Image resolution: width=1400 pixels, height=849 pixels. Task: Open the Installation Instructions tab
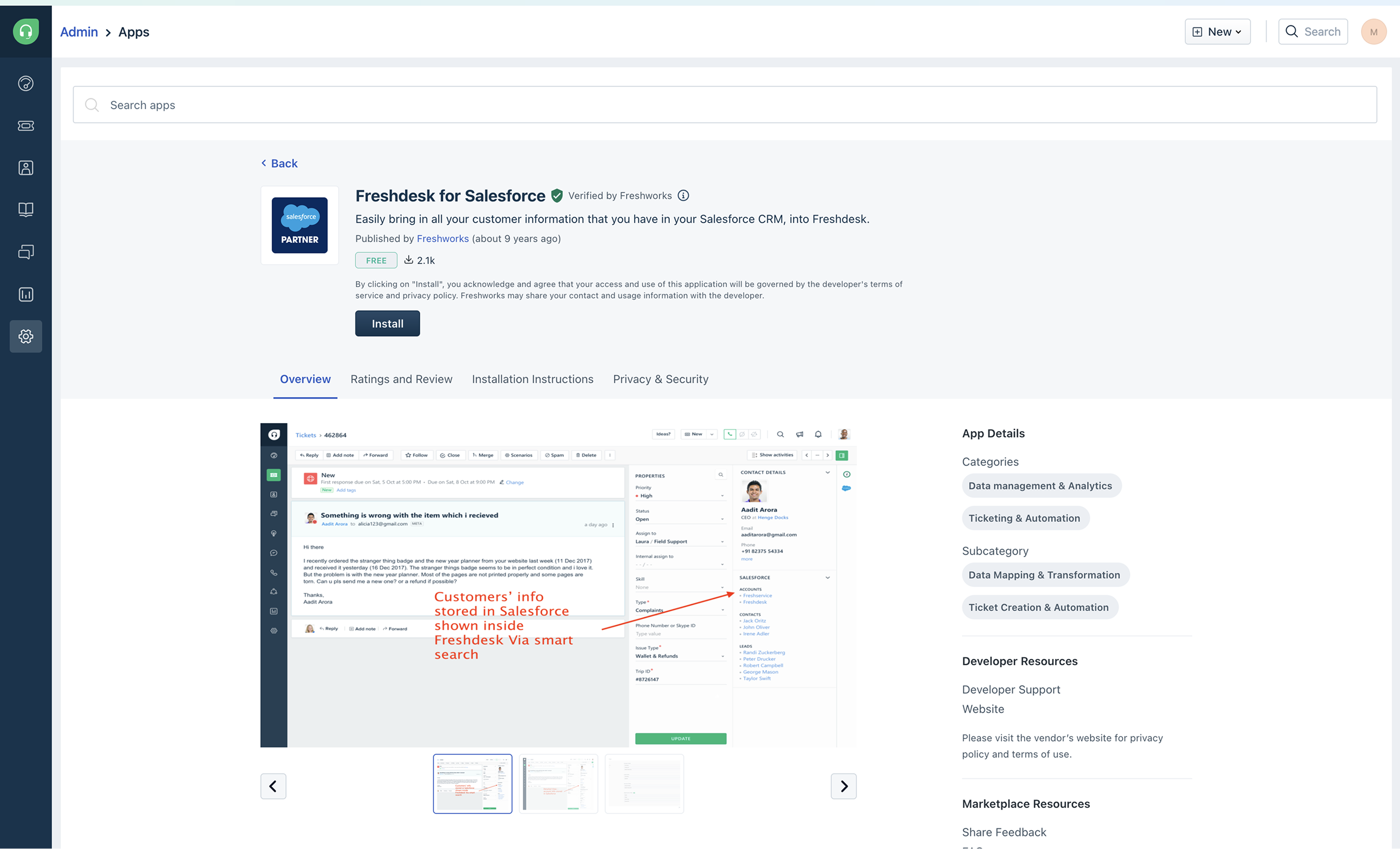click(533, 379)
